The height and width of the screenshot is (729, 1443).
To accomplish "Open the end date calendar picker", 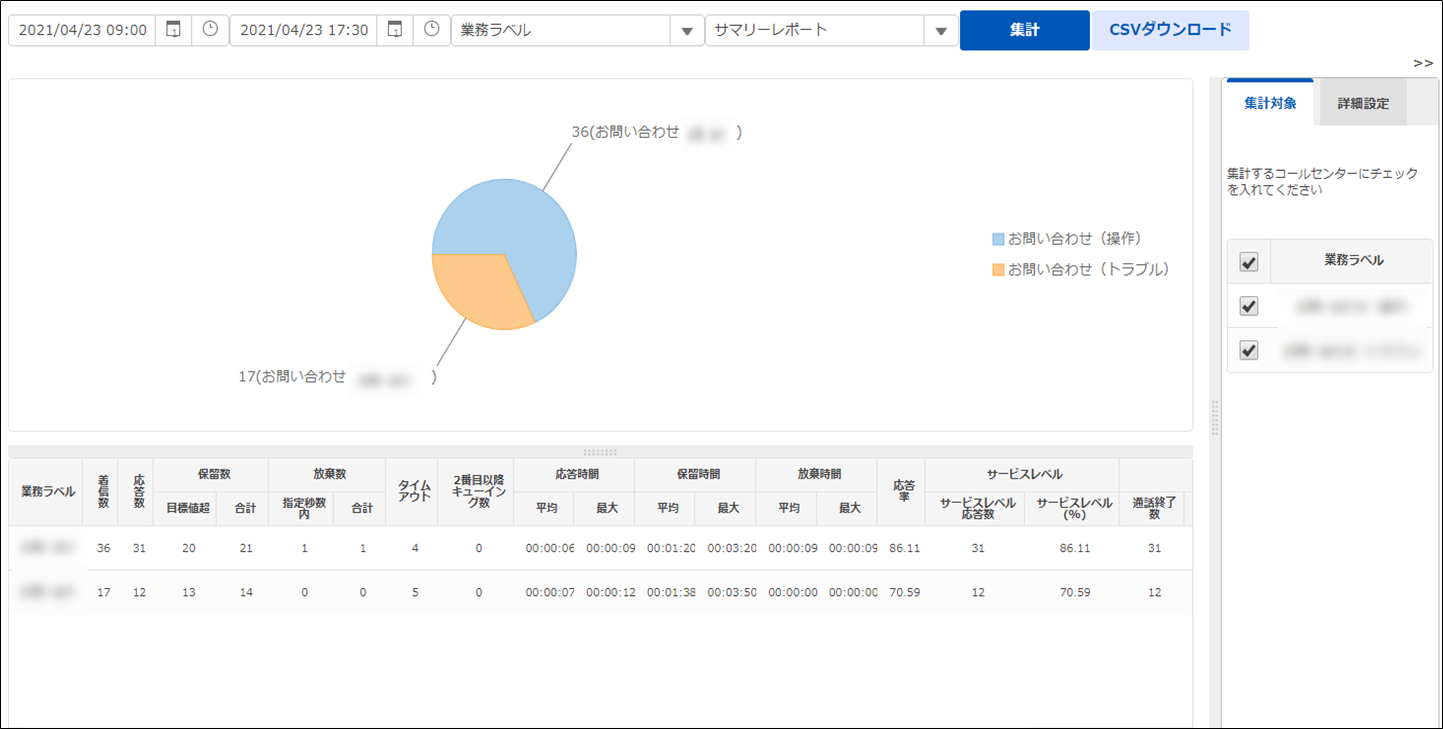I will [395, 30].
